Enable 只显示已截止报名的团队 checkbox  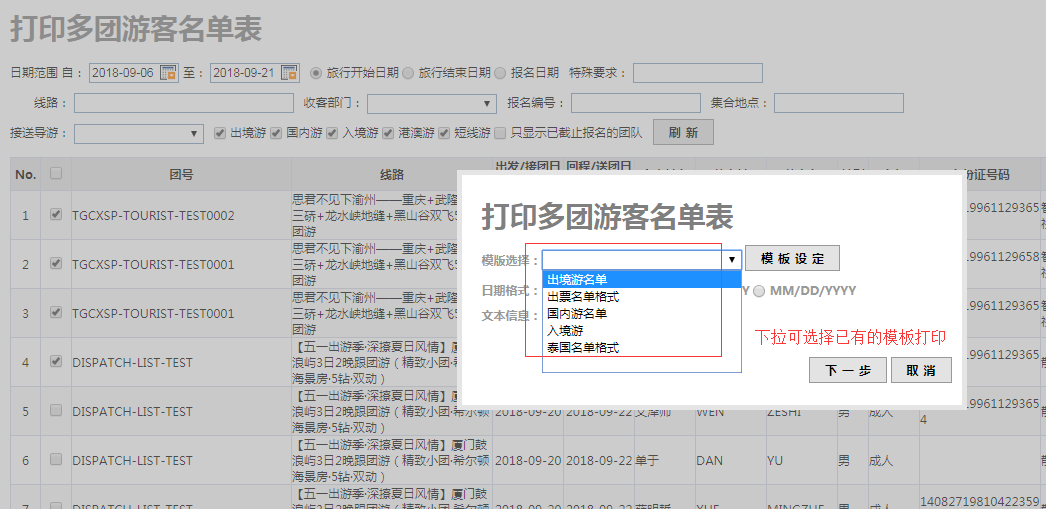pyautogui.click(x=501, y=132)
